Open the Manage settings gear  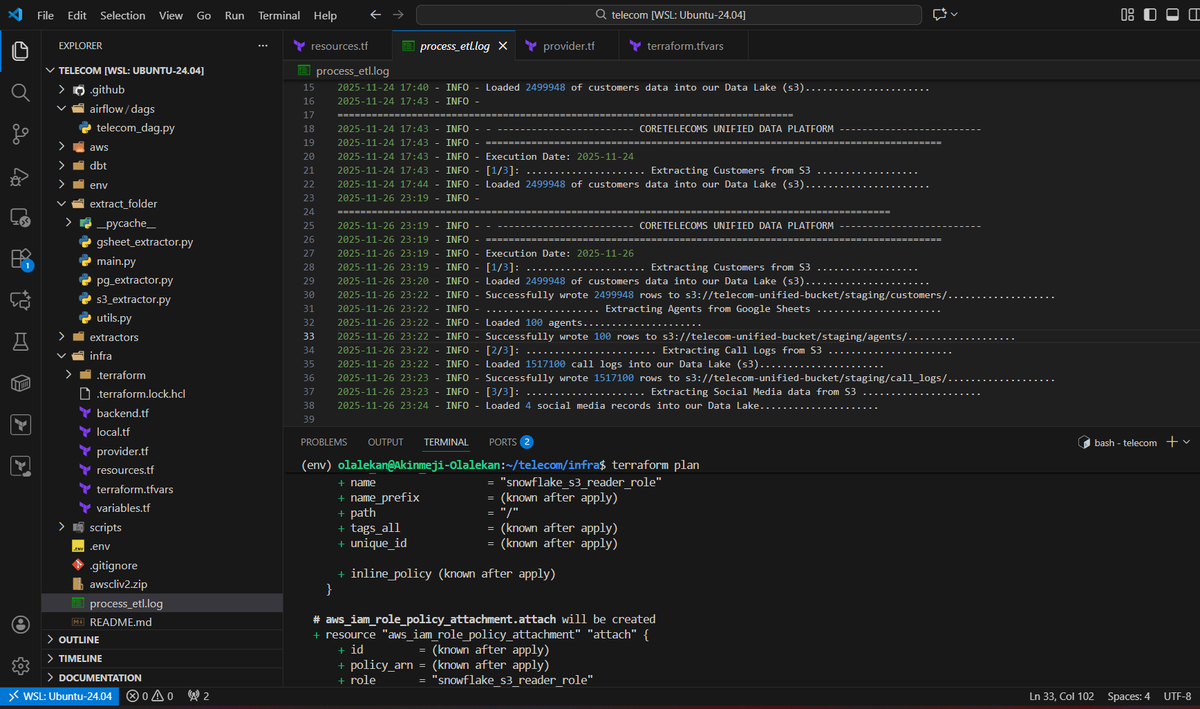click(x=21, y=665)
